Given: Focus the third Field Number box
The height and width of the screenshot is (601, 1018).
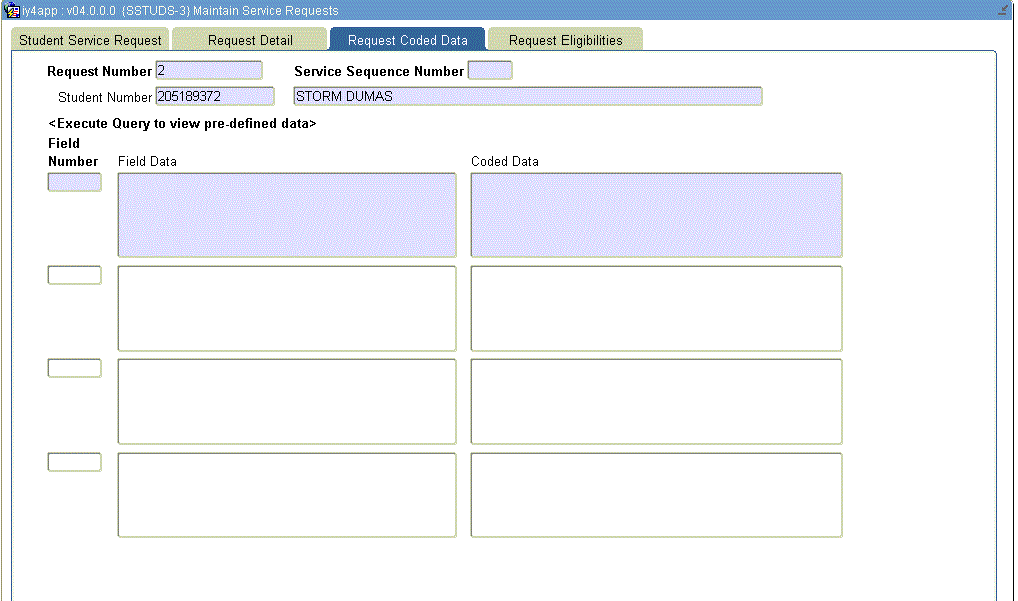Looking at the screenshot, I should coord(75,368).
